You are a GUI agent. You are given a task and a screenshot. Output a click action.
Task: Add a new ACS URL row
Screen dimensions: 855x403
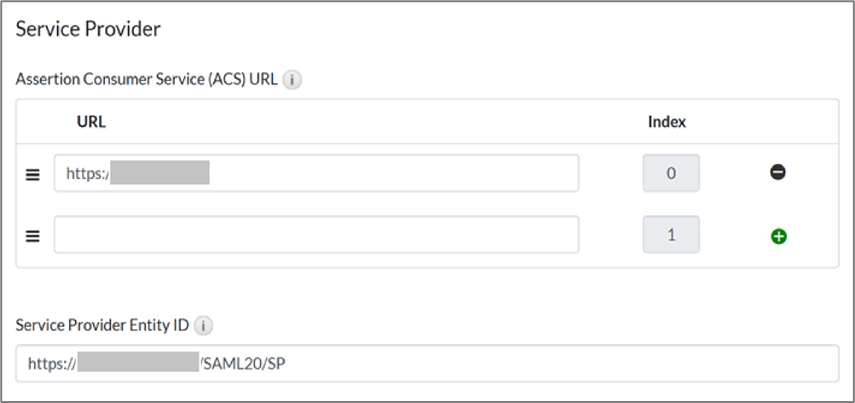(x=778, y=236)
